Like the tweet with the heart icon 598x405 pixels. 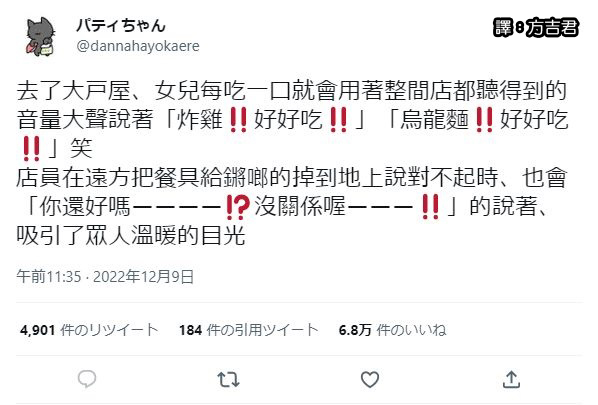pos(370,379)
